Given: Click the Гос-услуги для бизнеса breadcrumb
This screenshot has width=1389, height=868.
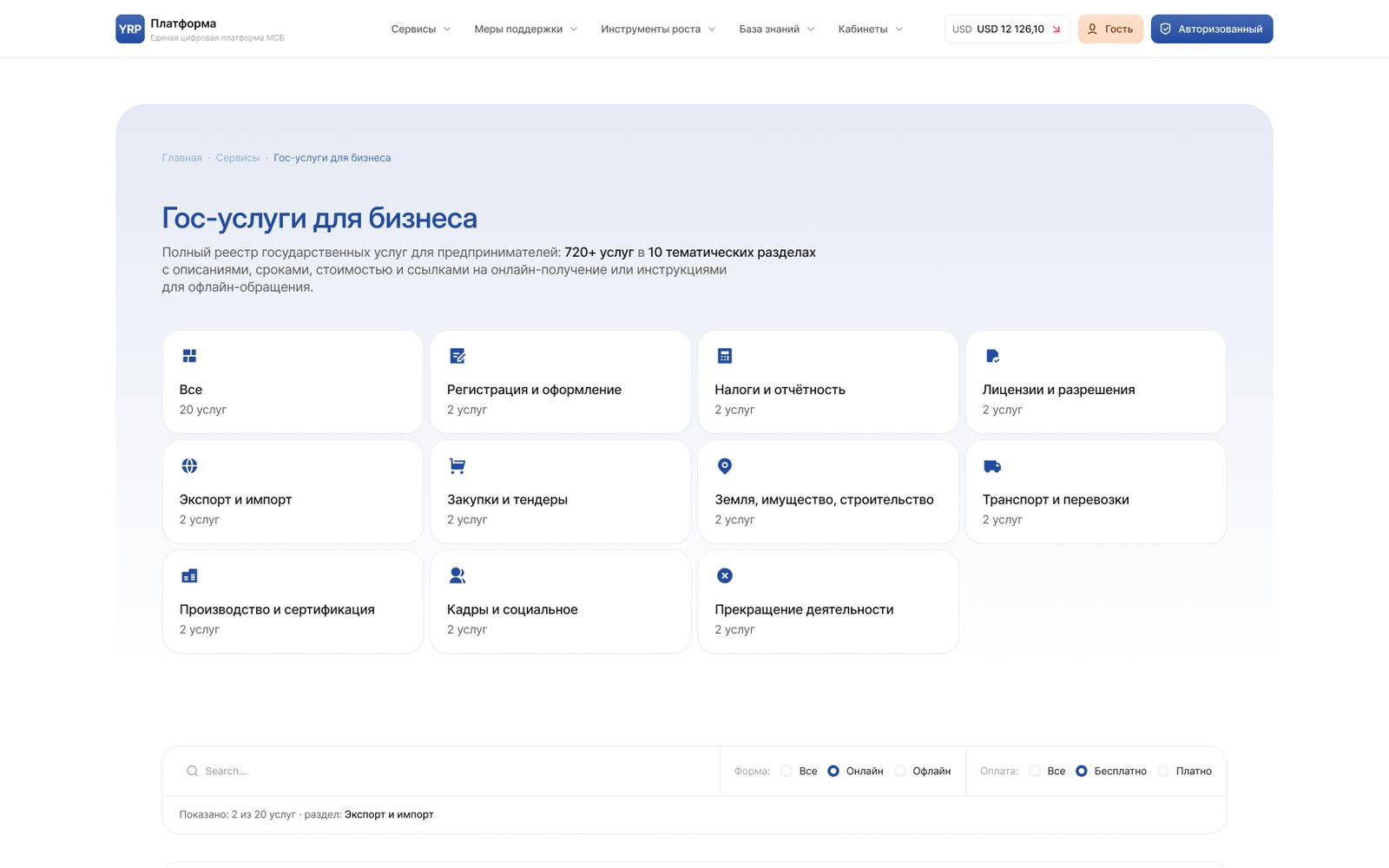Looking at the screenshot, I should [x=332, y=158].
